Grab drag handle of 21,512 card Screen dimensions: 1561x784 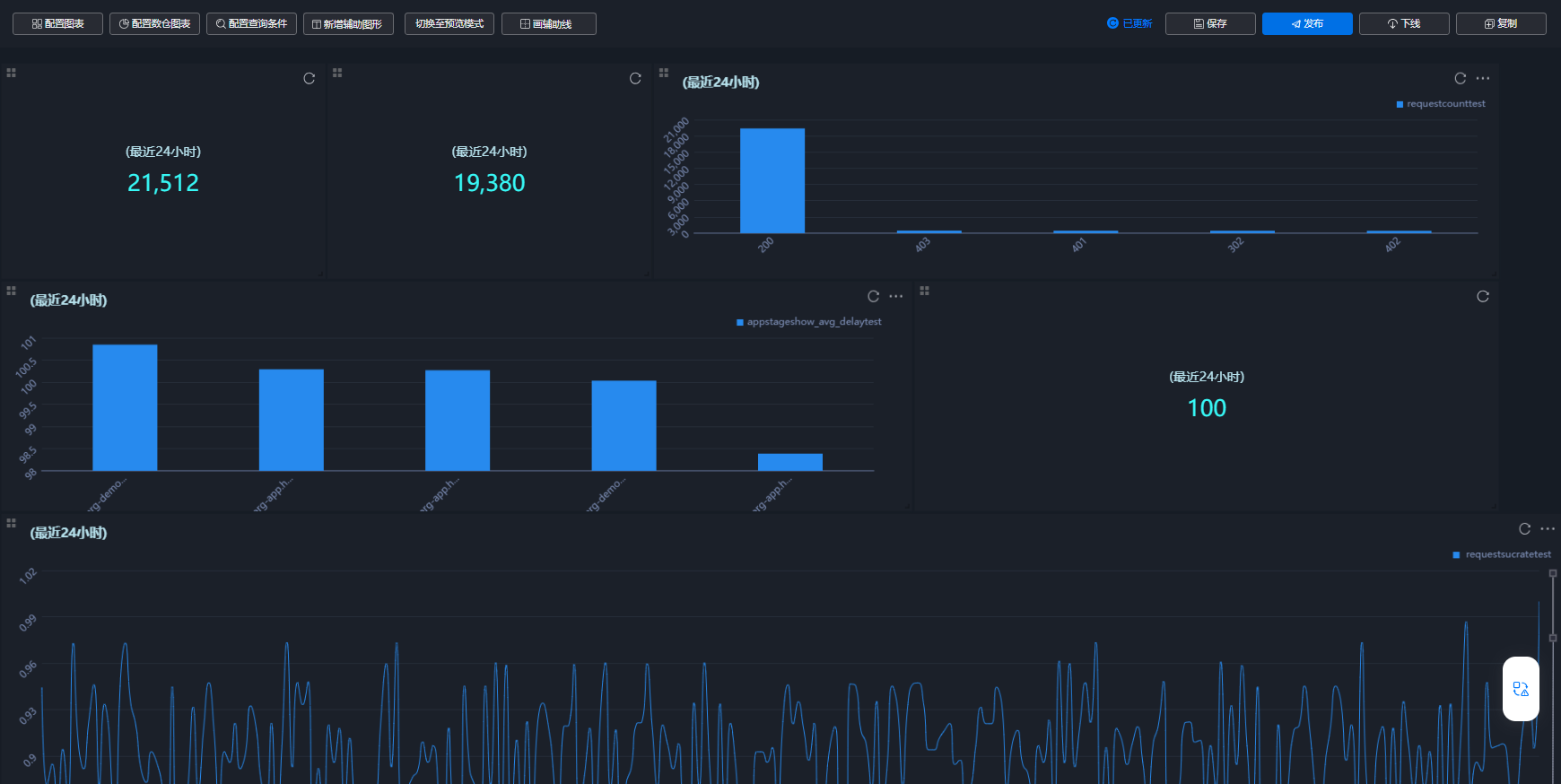tap(12, 73)
